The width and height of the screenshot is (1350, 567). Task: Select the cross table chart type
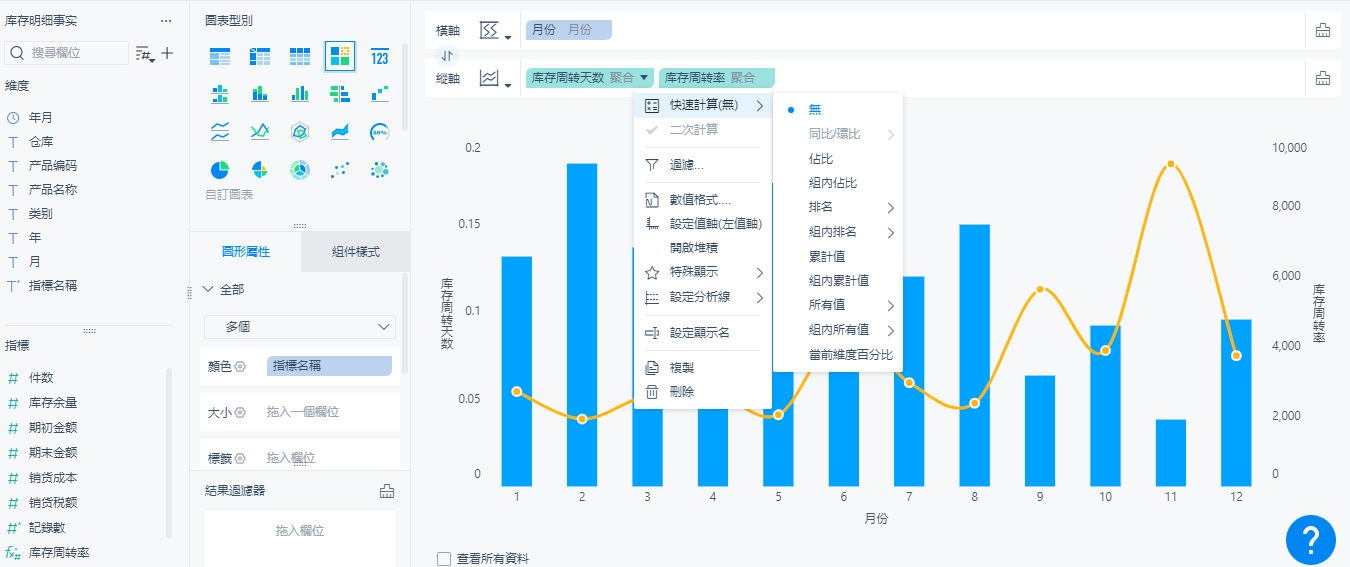pyautogui.click(x=260, y=57)
